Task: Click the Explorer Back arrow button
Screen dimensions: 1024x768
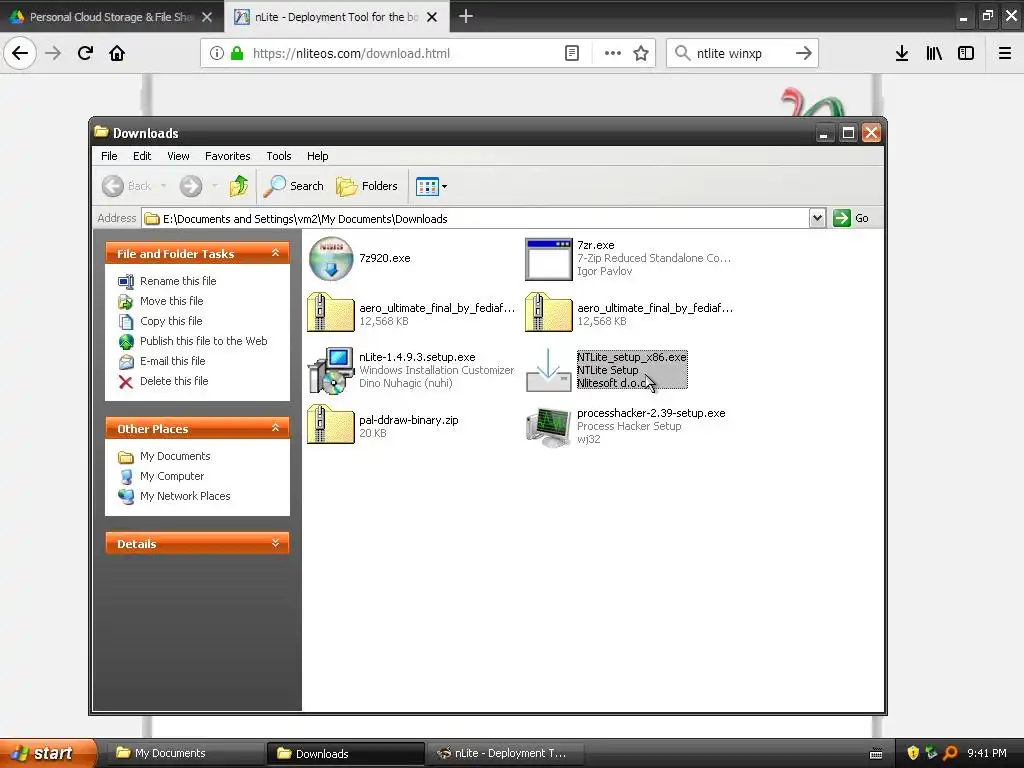Action: [112, 186]
